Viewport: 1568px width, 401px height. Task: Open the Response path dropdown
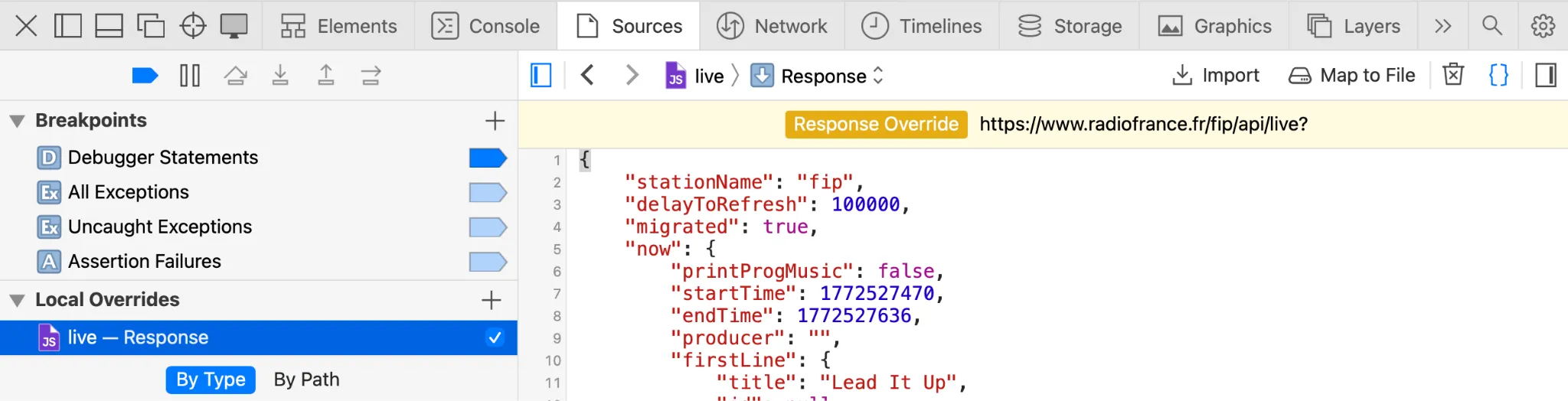pyautogui.click(x=818, y=76)
